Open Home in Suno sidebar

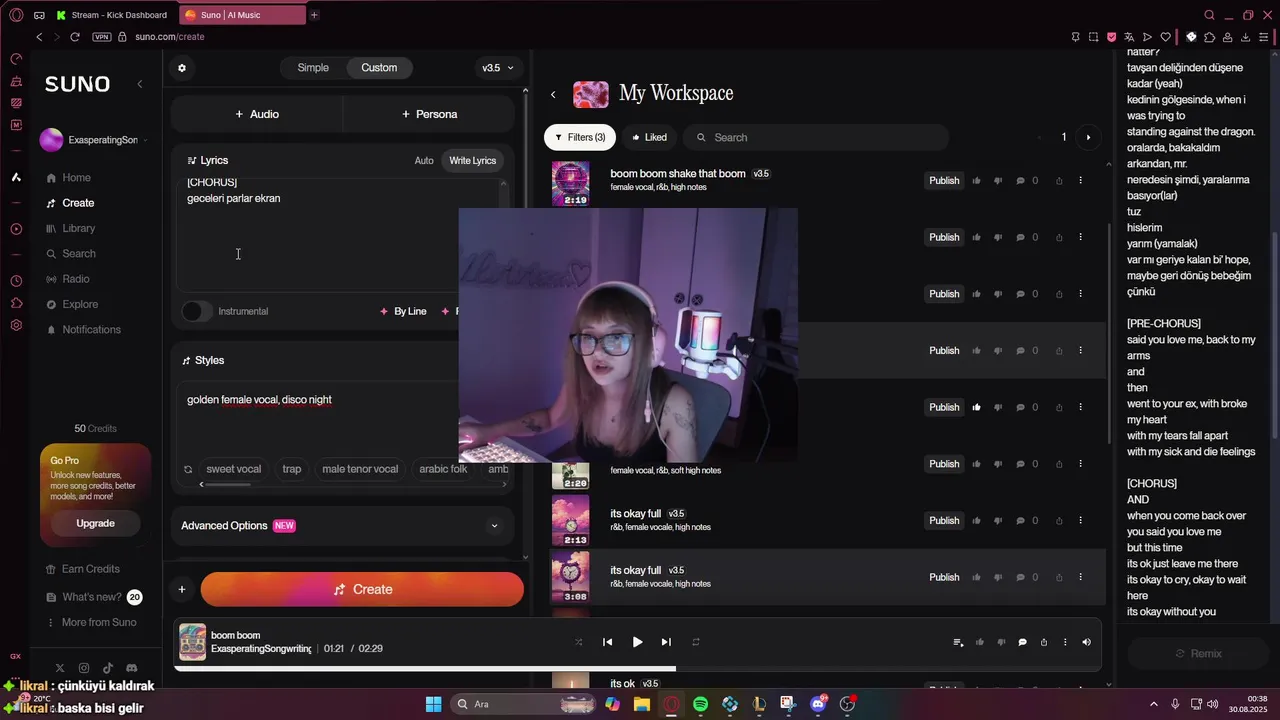coord(68,178)
